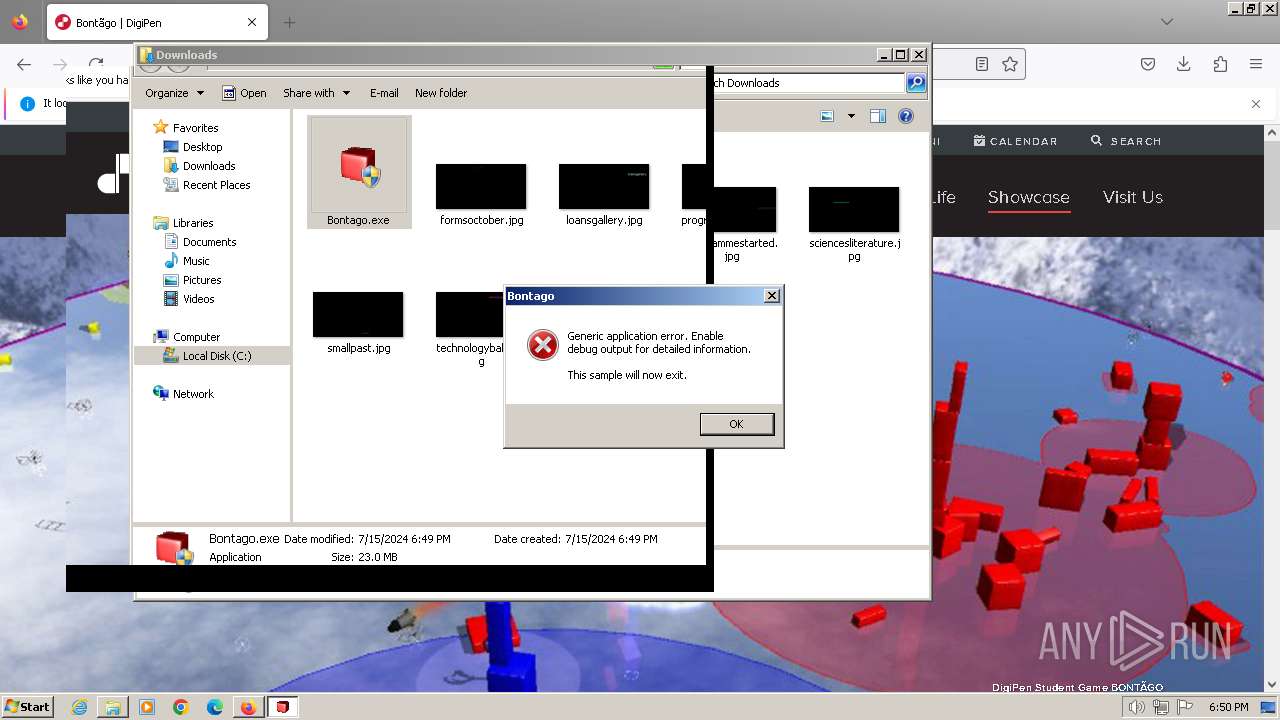Dismiss the Firefox notification bar
Image resolution: width=1280 pixels, height=720 pixels.
pyautogui.click(x=1256, y=104)
